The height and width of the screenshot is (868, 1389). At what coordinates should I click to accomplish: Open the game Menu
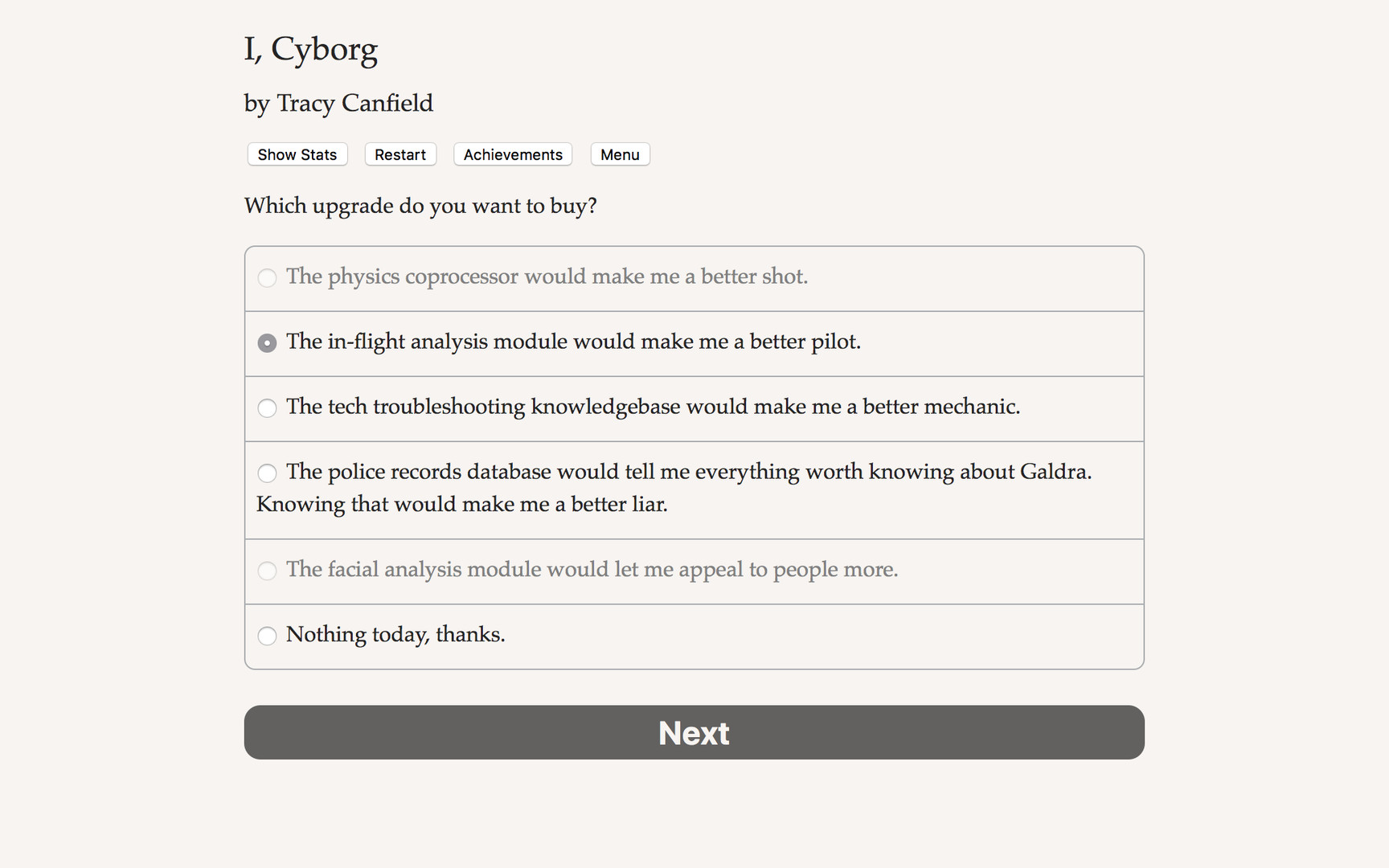[619, 154]
